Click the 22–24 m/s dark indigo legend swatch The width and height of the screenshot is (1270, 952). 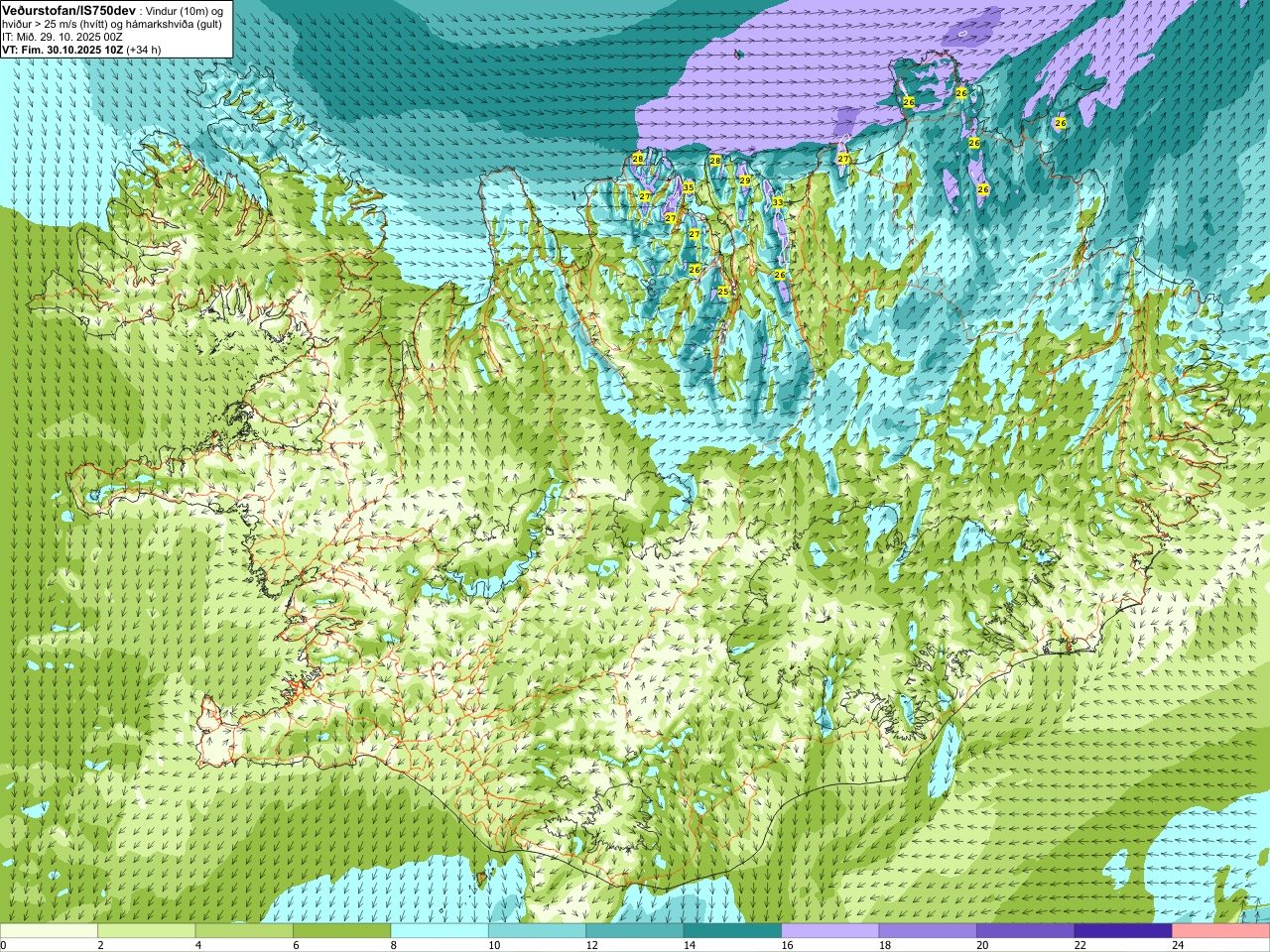pyautogui.click(x=1123, y=931)
